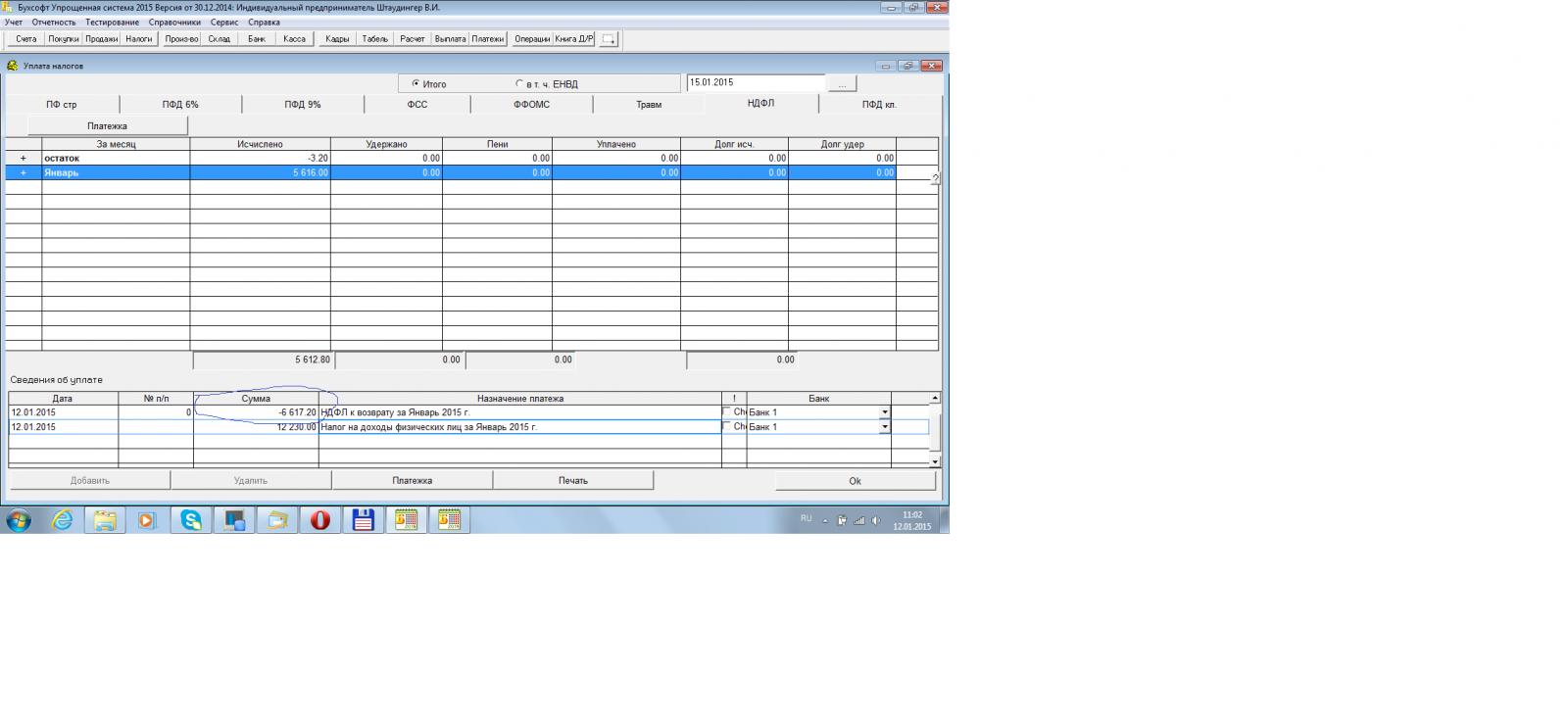The image size is (1568, 720).
Task: Click the Ok button
Action: pos(855,481)
